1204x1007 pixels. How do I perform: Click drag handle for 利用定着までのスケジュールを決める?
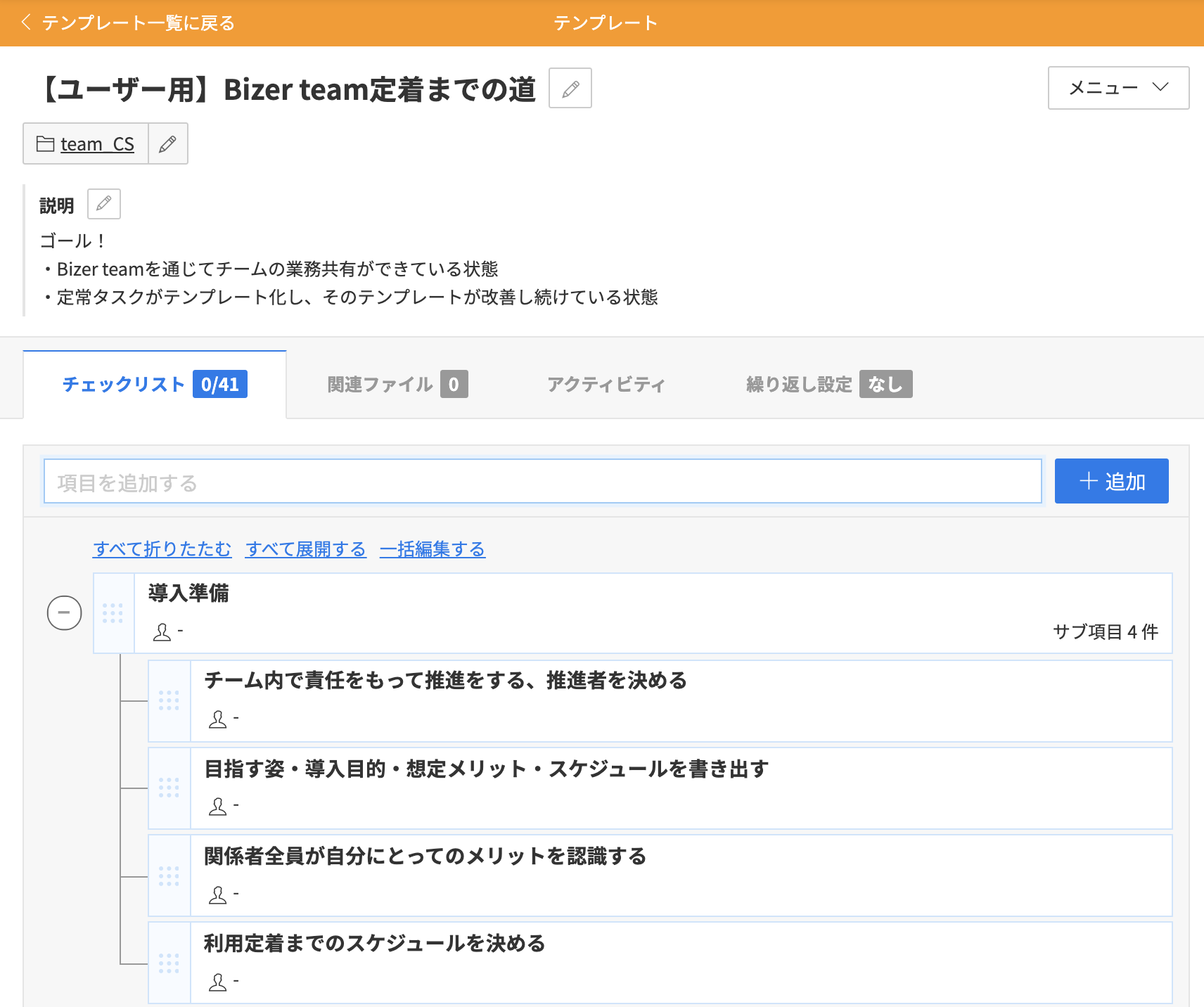tap(169, 963)
